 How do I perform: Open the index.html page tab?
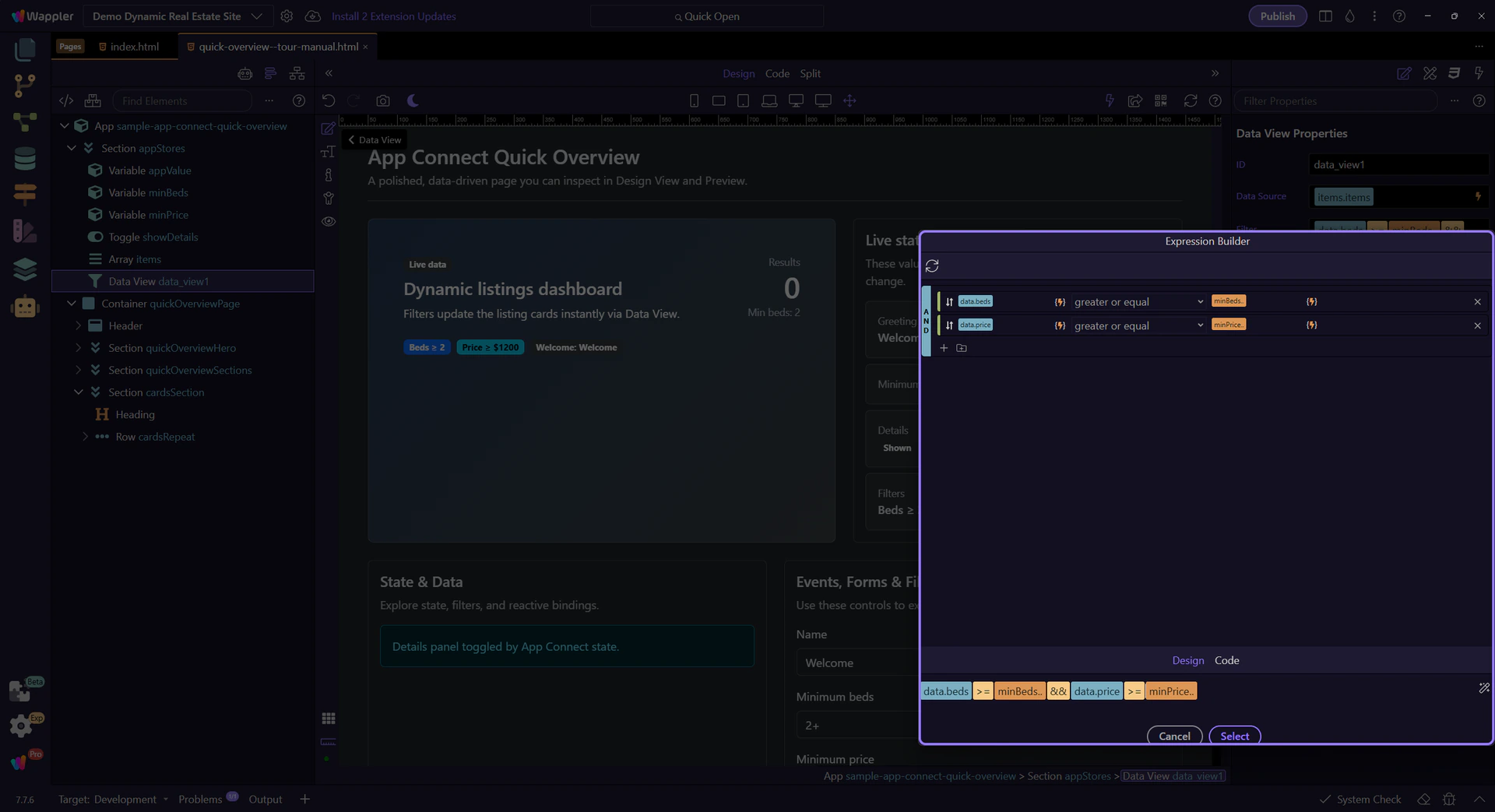(134, 47)
